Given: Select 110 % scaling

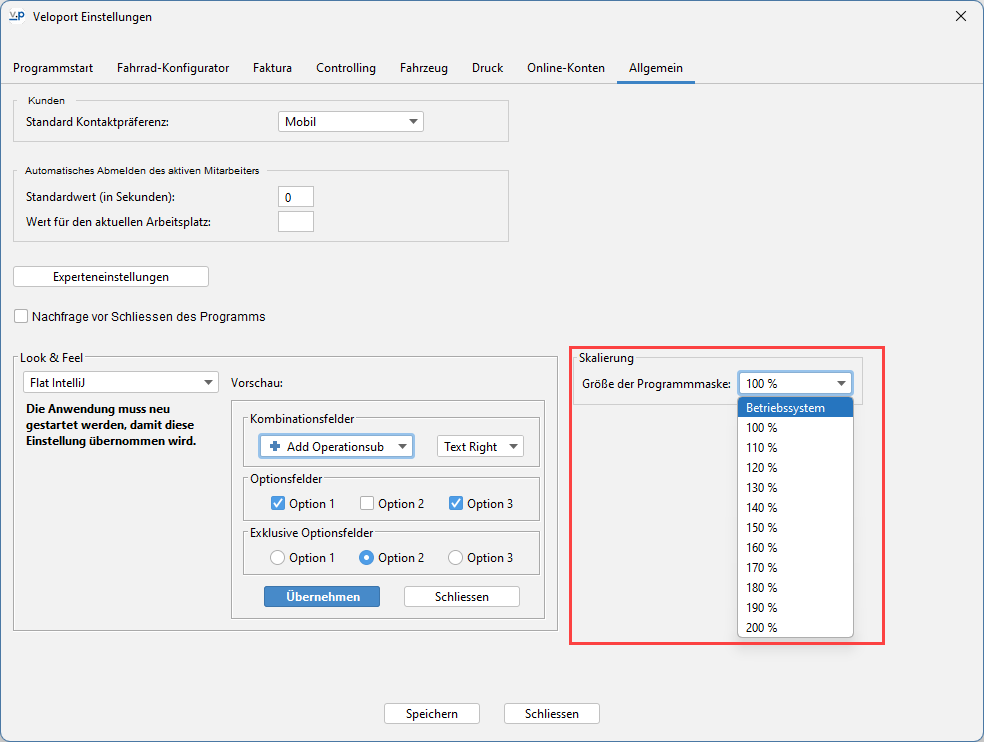Looking at the screenshot, I should click(x=795, y=448).
